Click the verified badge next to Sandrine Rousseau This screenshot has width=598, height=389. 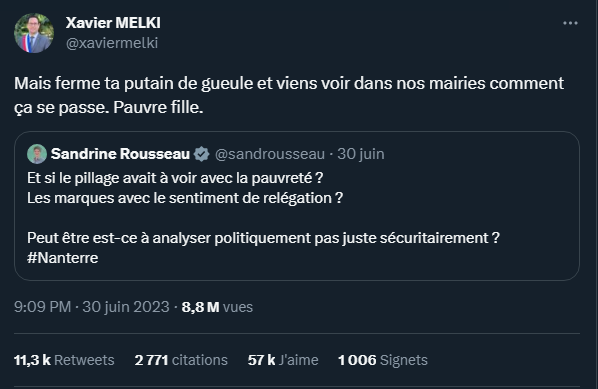pyautogui.click(x=201, y=154)
